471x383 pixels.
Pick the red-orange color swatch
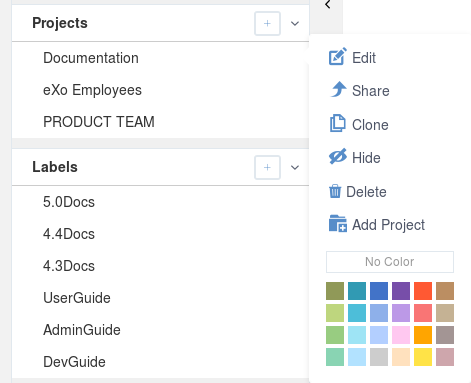coord(423,291)
